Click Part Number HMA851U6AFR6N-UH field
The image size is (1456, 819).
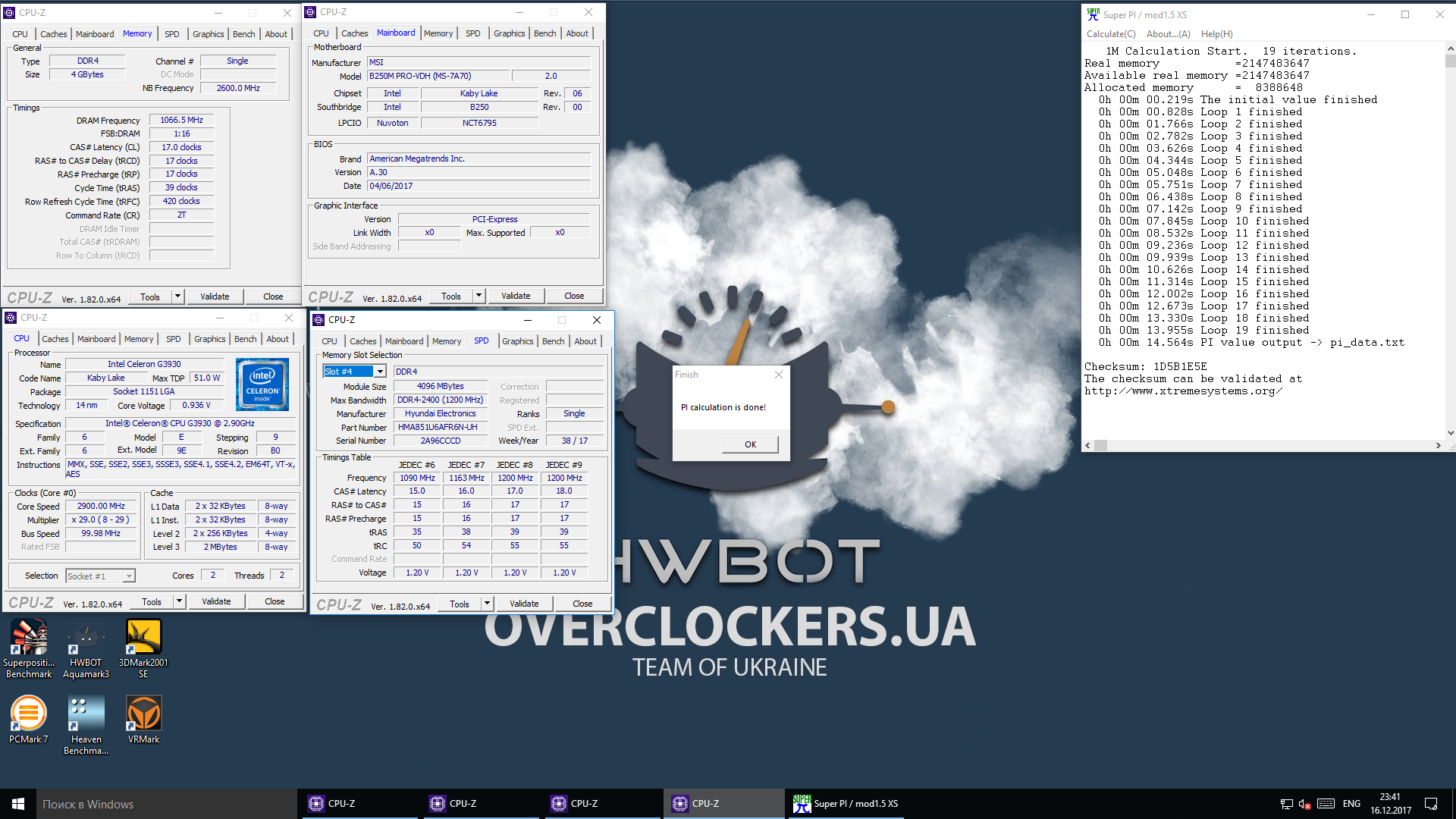(439, 427)
